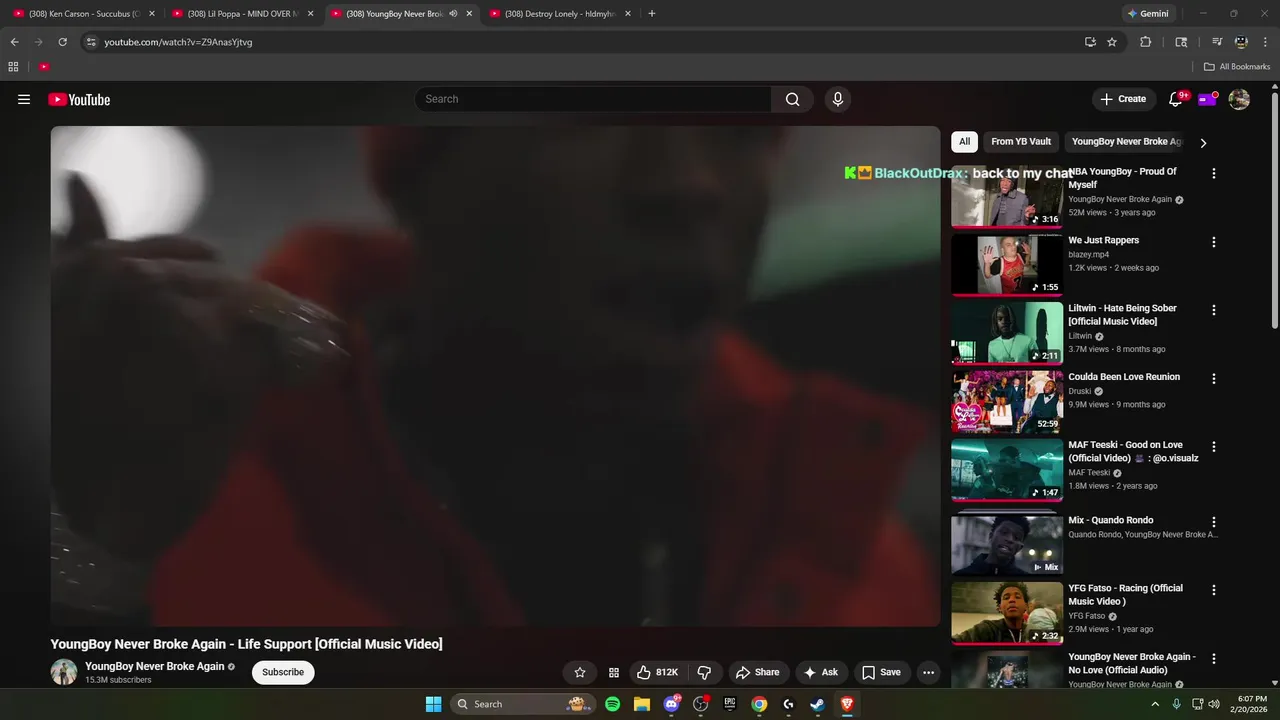The width and height of the screenshot is (1280, 720).
Task: Open YouTube account avatar menu
Action: [1239, 99]
